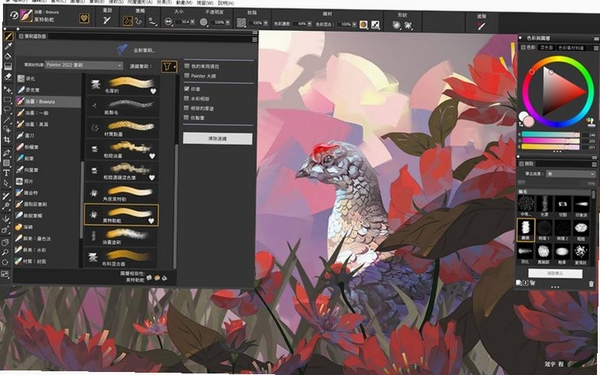The image size is (600, 375).
Task: Select the 油墨塗刷 brush variant
Action: coord(122,236)
